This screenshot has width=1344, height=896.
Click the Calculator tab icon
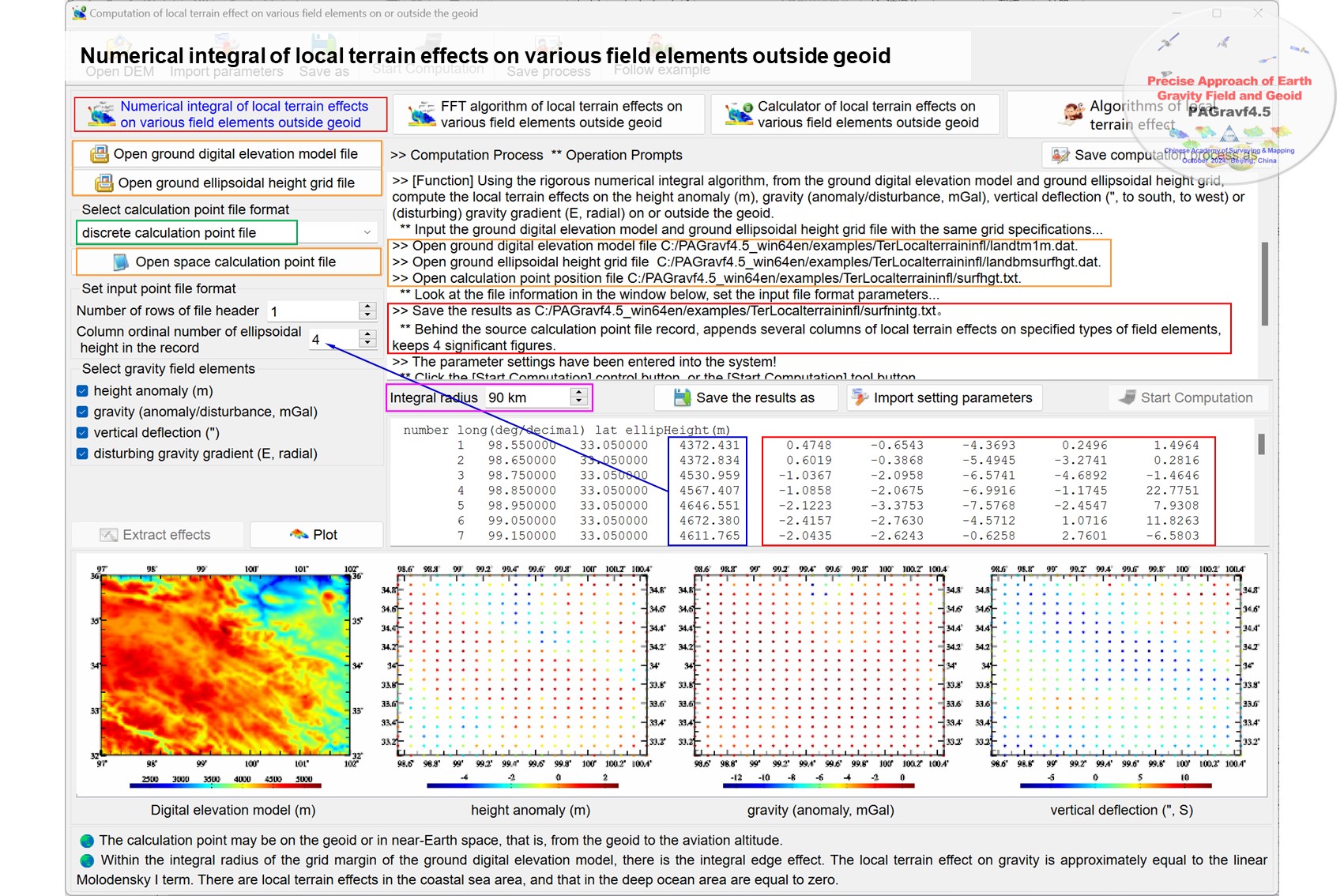coord(739,115)
